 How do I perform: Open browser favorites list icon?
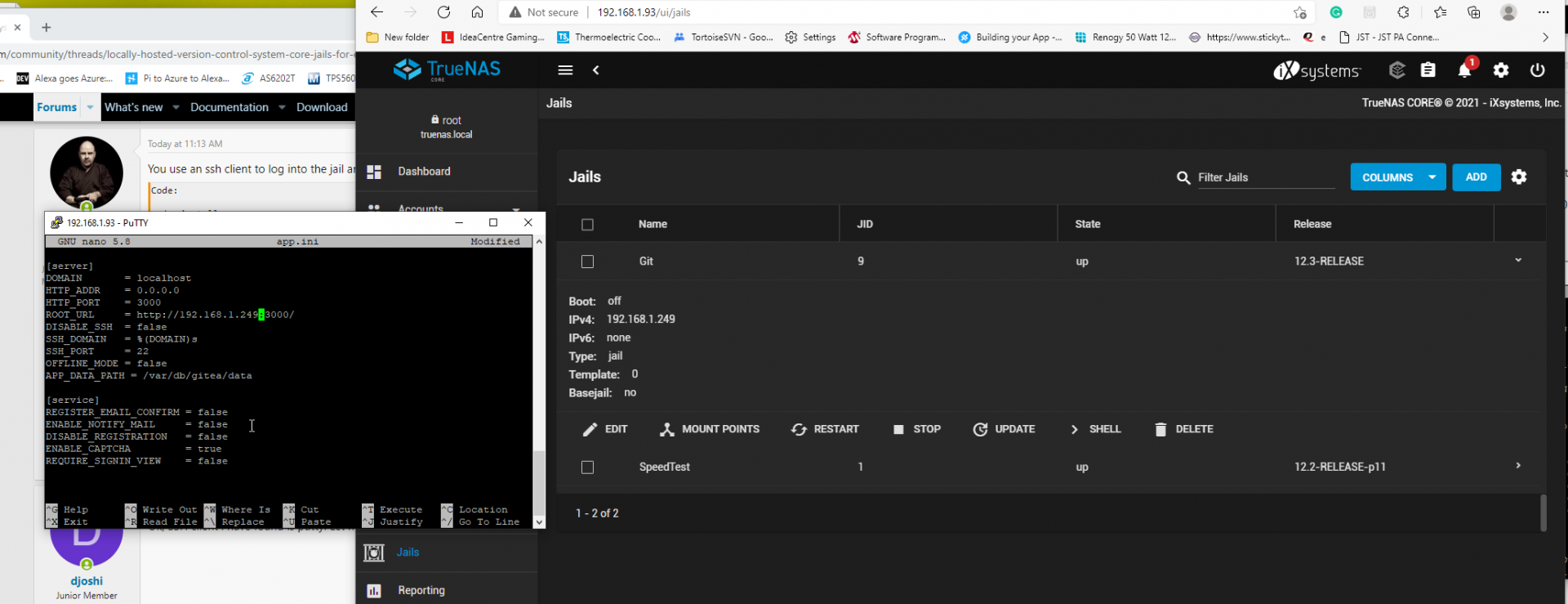point(1440,12)
